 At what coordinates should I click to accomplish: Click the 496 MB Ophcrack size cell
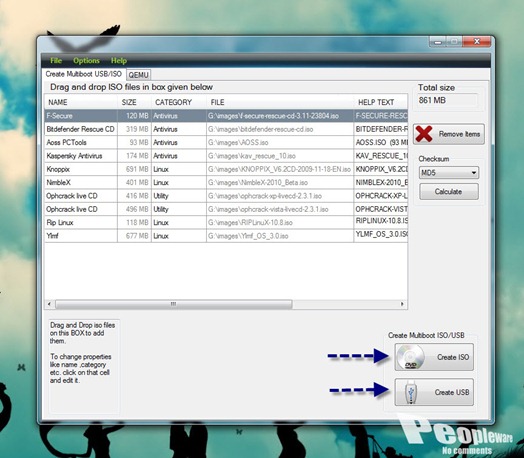click(x=134, y=209)
